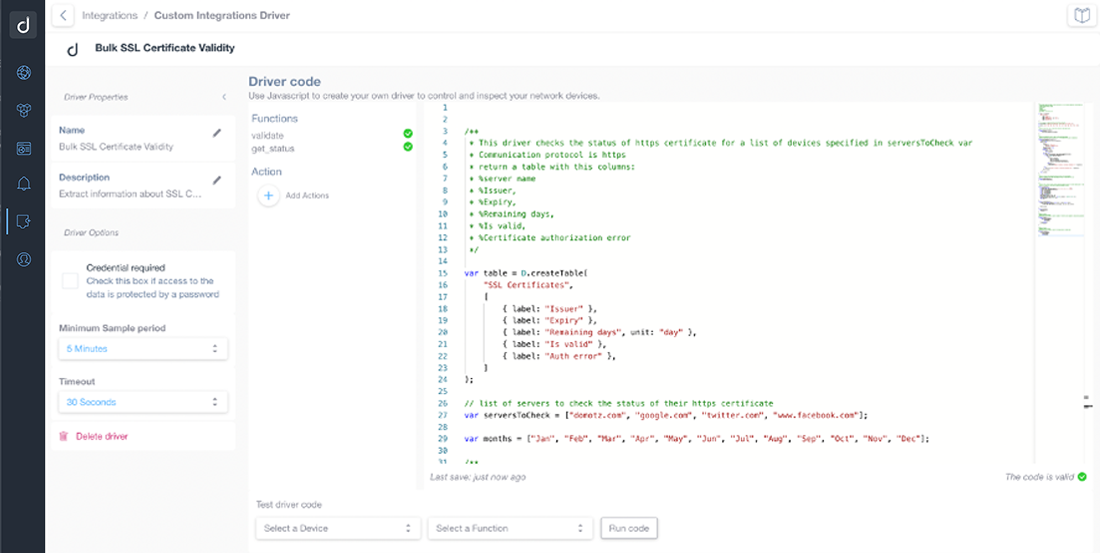Click the Domotz icon beside driver title

[72, 49]
